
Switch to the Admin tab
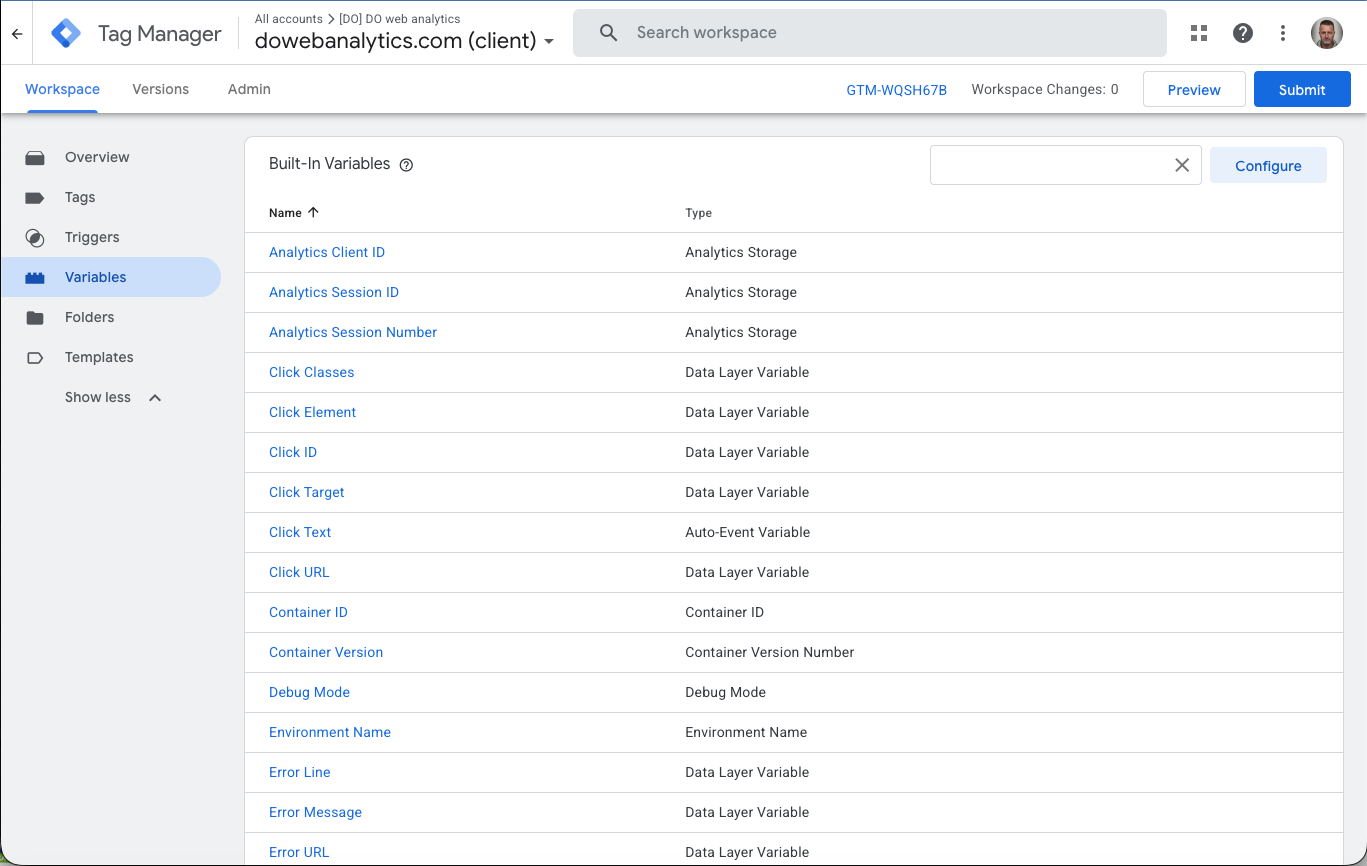[249, 89]
